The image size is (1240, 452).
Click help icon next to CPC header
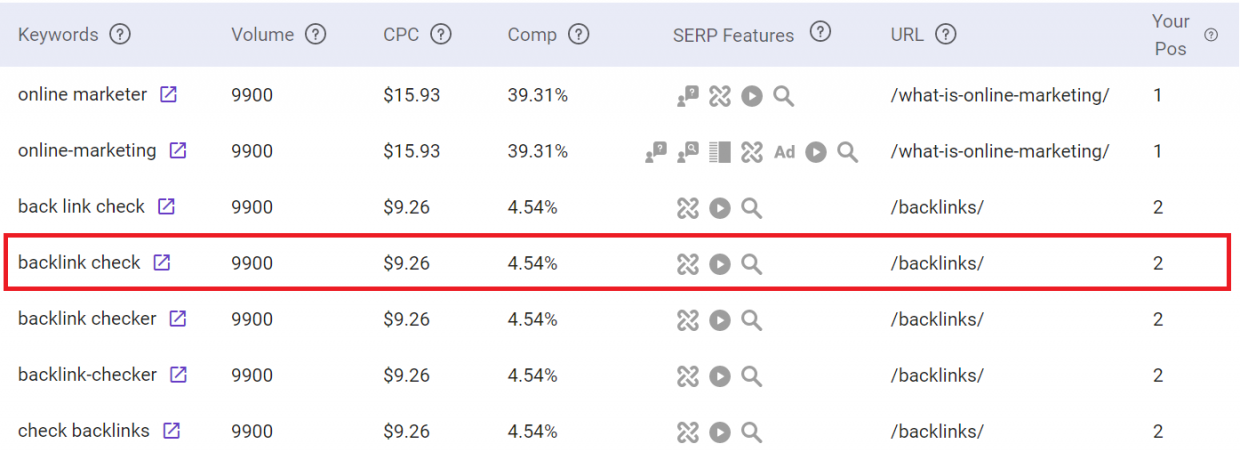[441, 35]
